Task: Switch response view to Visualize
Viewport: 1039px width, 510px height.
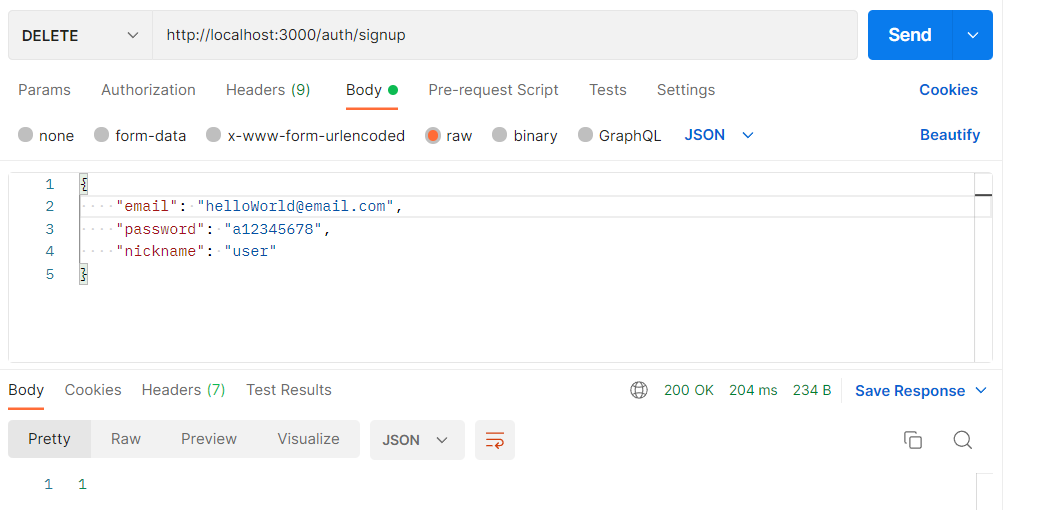Action: (308, 439)
